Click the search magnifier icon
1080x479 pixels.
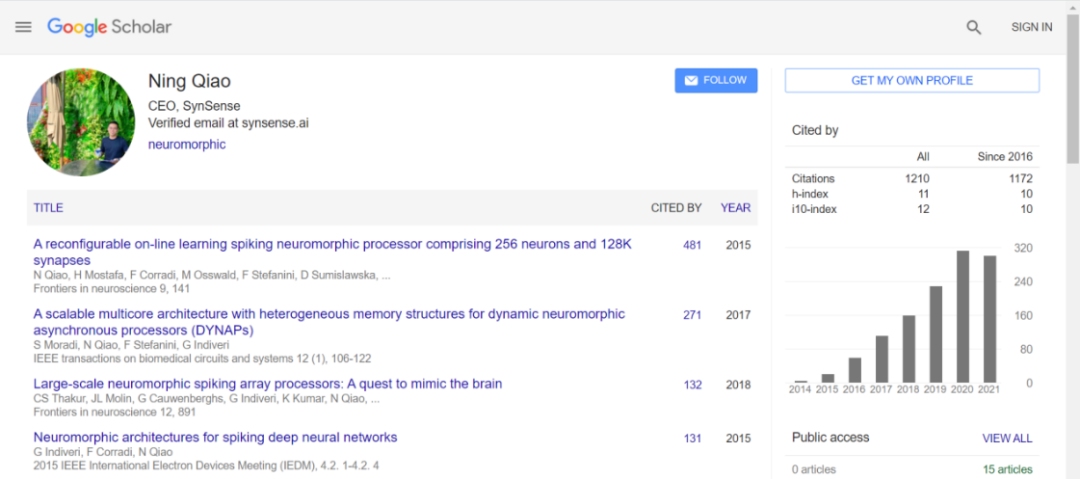point(973,28)
